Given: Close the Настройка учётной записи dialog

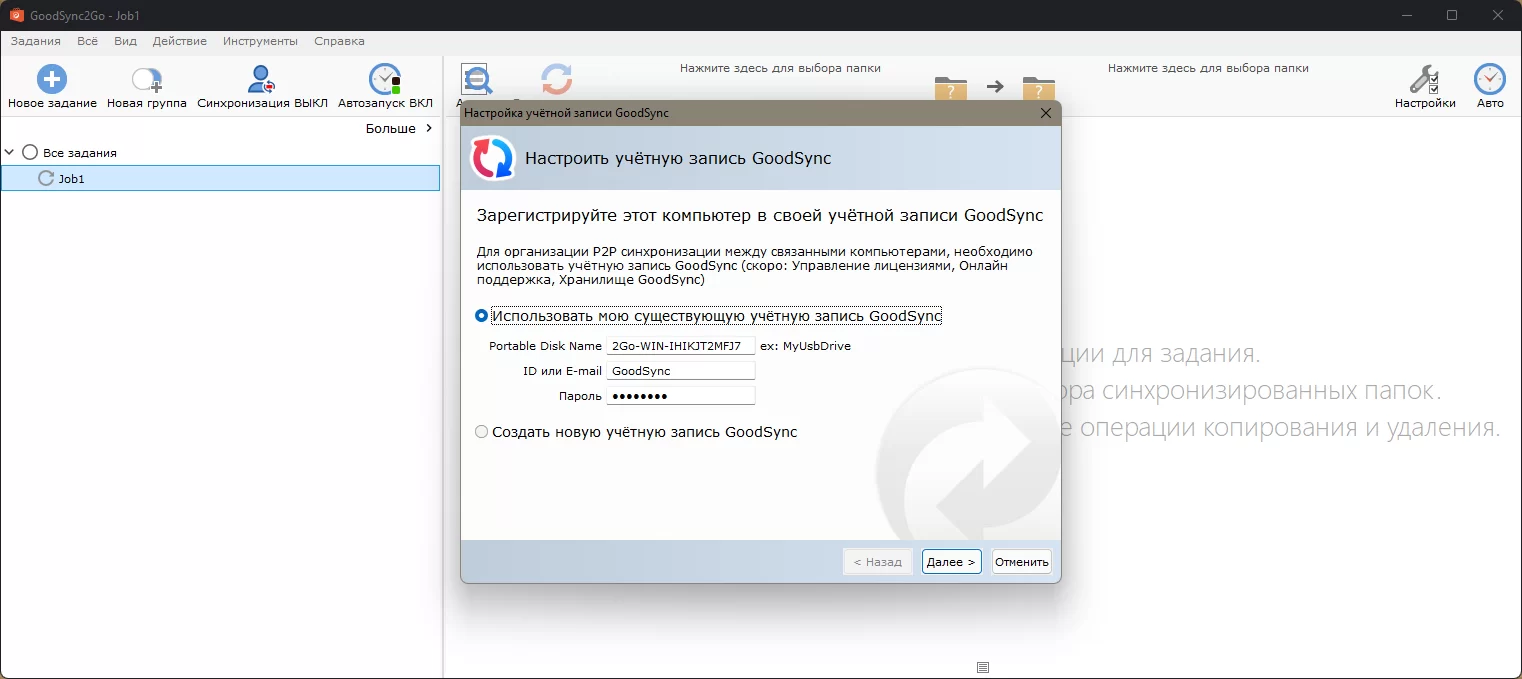Looking at the screenshot, I should 1046,113.
